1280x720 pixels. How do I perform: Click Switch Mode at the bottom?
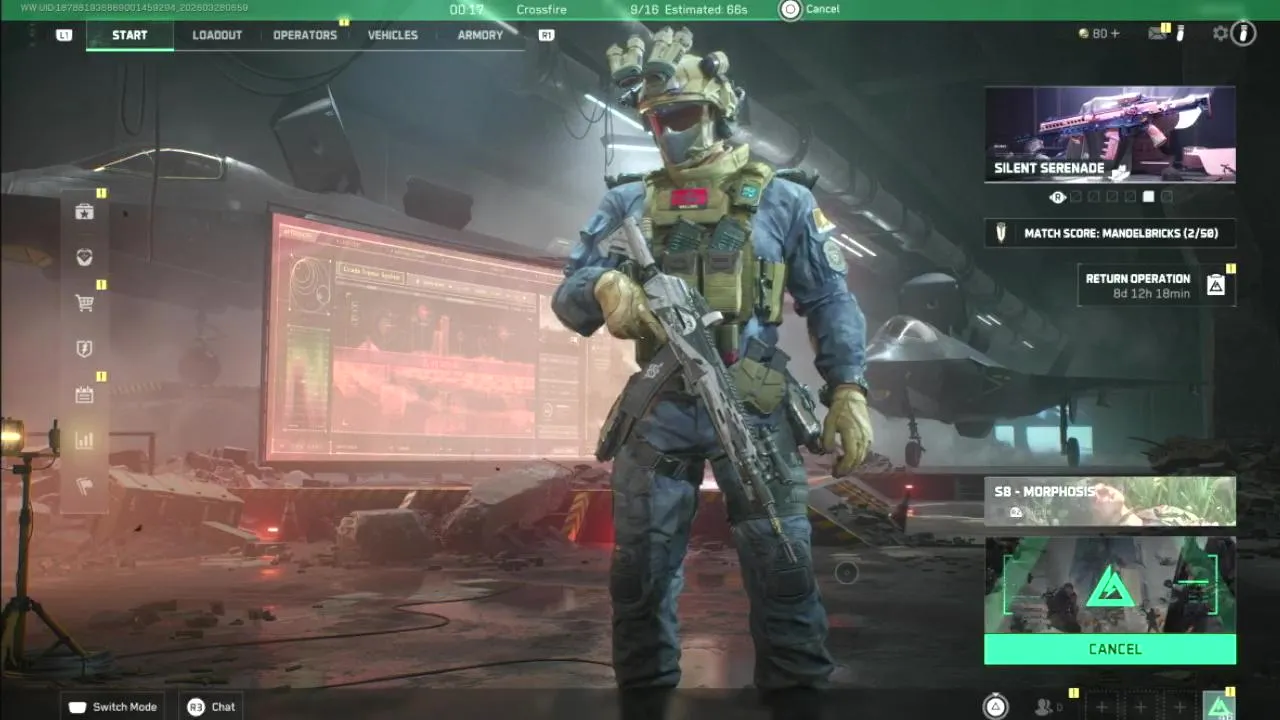tap(113, 707)
